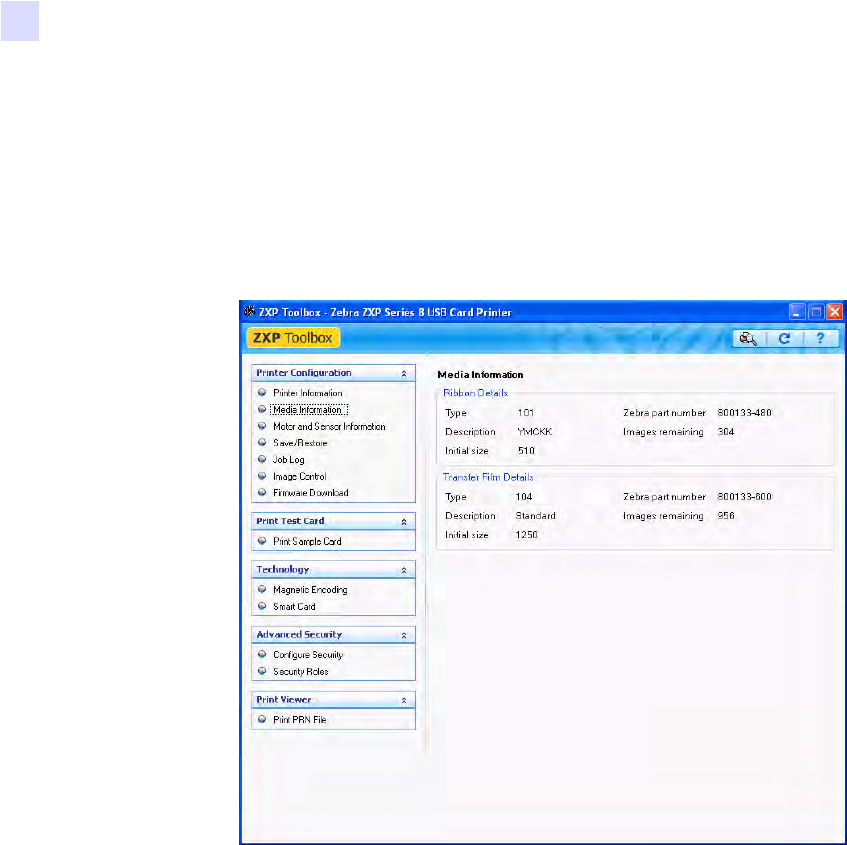Image resolution: width=847 pixels, height=845 pixels.
Task: Select Print PRN File option
Action: (299, 720)
